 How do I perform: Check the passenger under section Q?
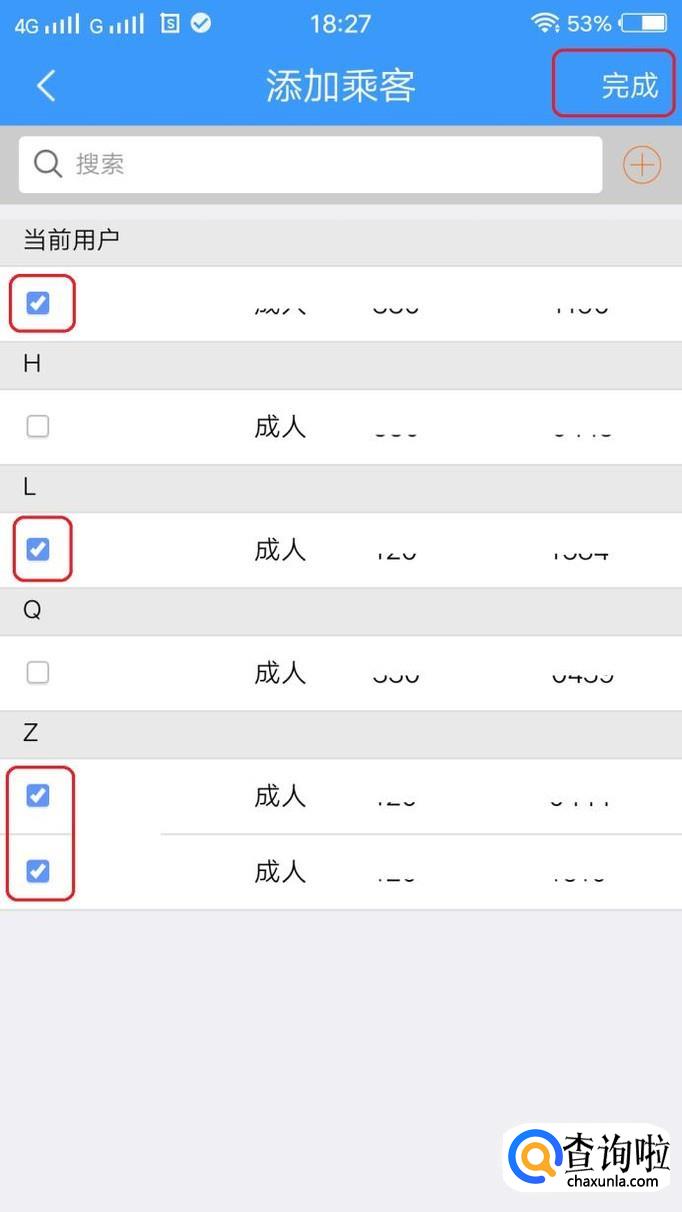[x=38, y=673]
